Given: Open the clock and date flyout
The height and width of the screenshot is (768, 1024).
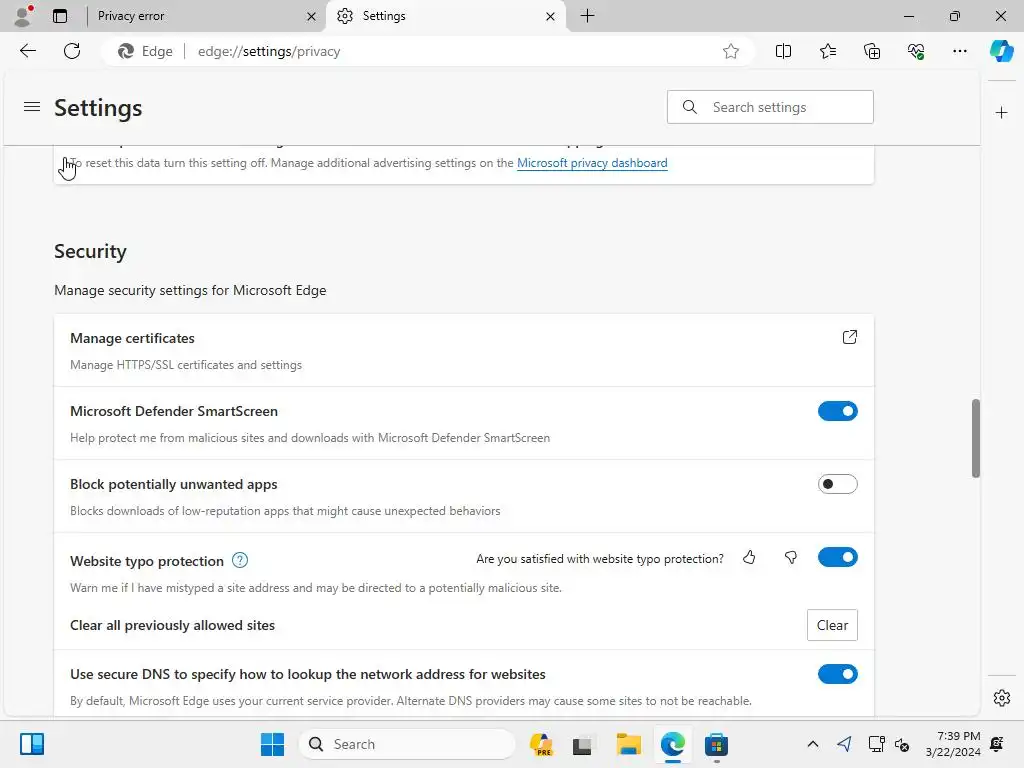Looking at the screenshot, I should [x=953, y=744].
